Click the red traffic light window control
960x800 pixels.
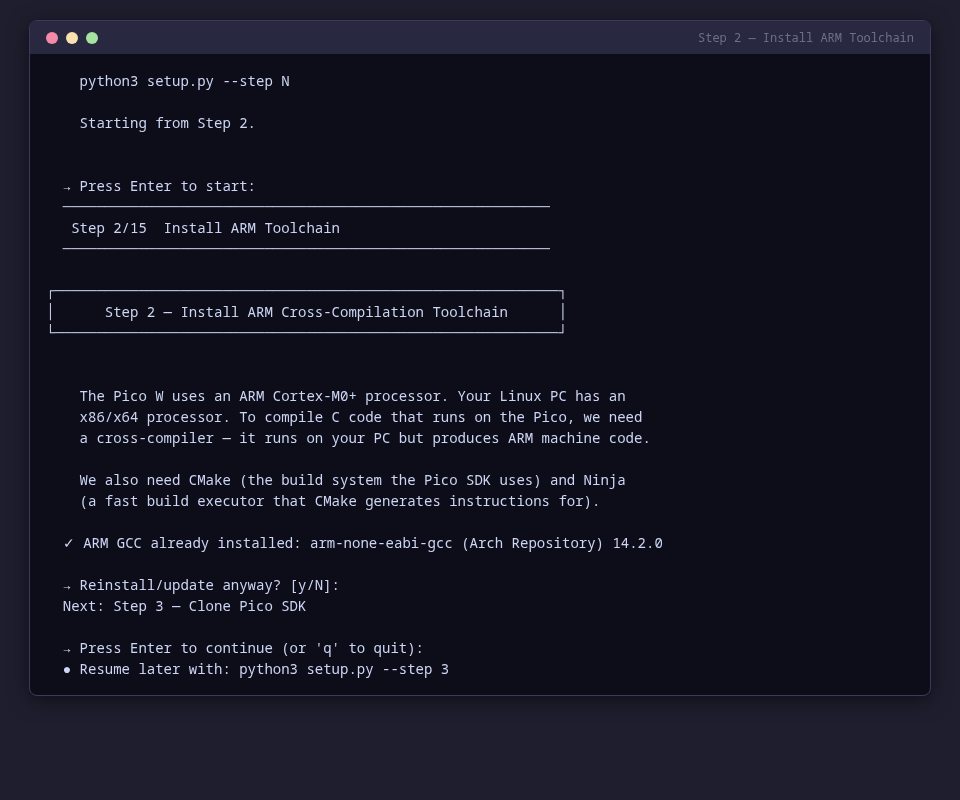coord(52,38)
